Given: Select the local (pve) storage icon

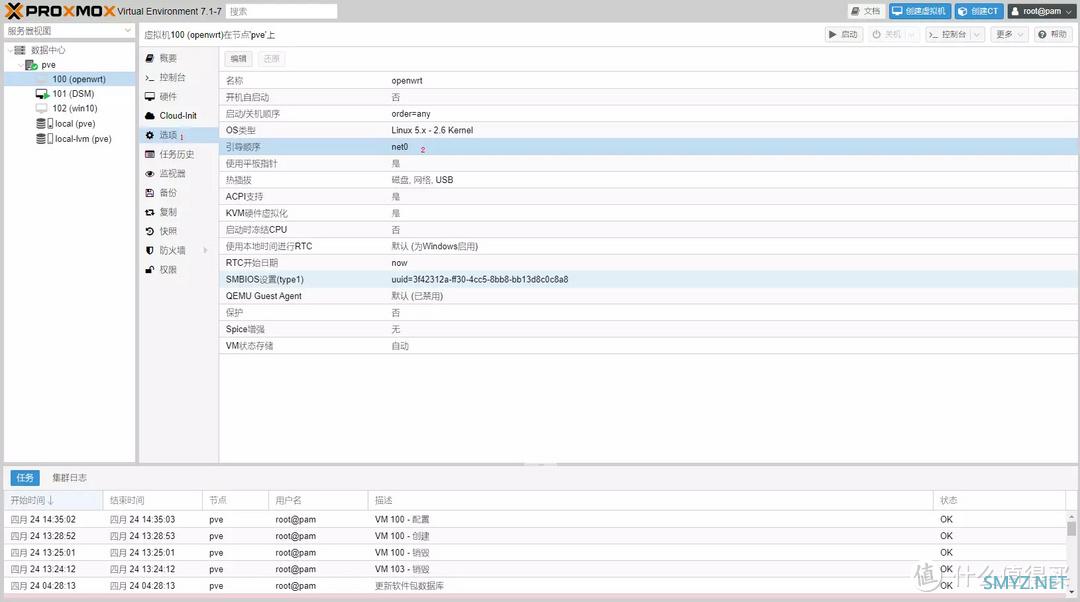Looking at the screenshot, I should 45,124.
